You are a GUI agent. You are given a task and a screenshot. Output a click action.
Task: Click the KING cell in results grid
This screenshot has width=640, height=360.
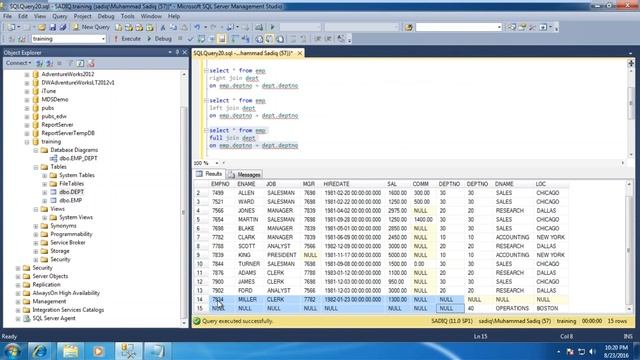[x=244, y=255]
